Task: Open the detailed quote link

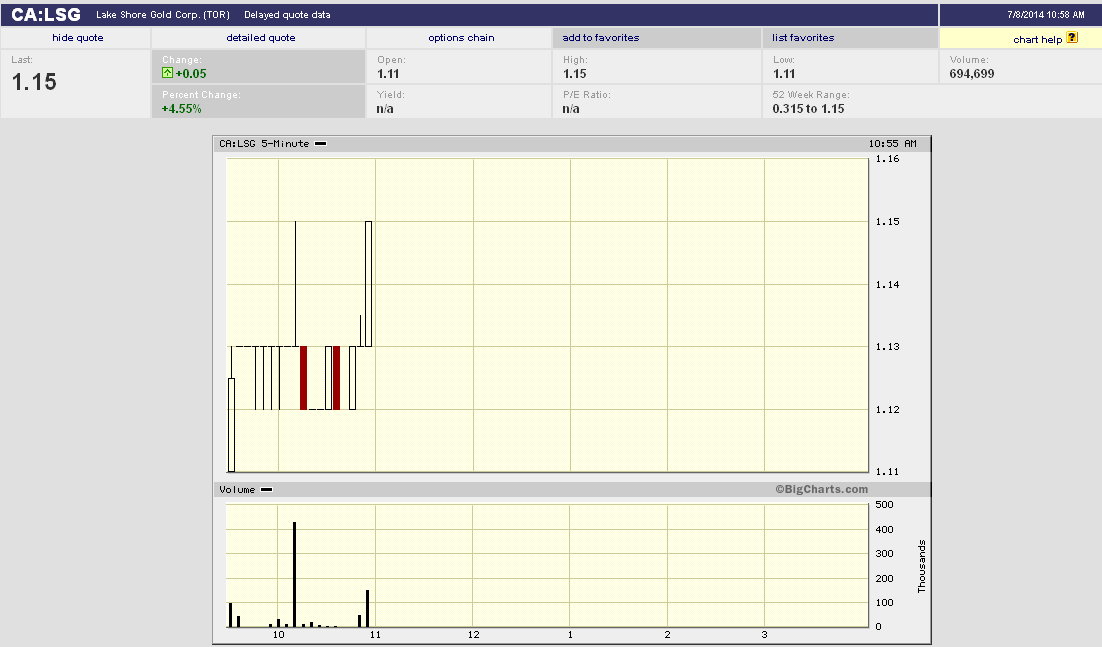Action: [261, 38]
